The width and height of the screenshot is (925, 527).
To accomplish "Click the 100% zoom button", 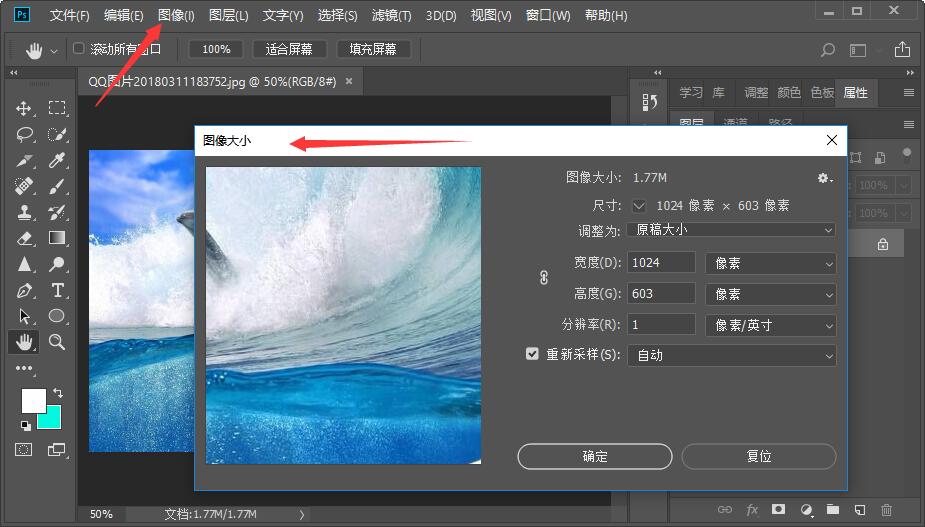I will click(216, 49).
